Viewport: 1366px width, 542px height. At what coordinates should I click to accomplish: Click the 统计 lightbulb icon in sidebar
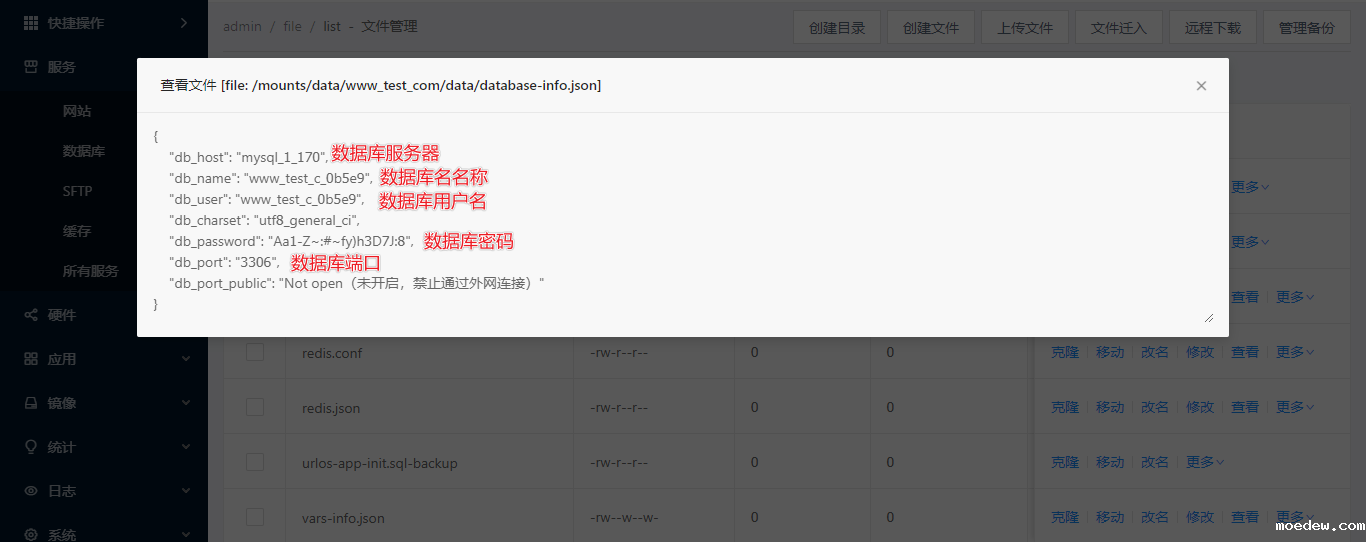tap(31, 447)
